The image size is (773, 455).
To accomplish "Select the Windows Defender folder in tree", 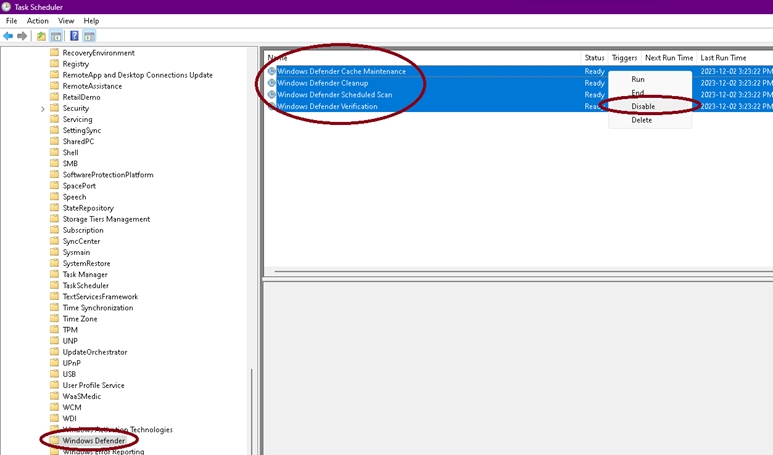I will coord(93,441).
